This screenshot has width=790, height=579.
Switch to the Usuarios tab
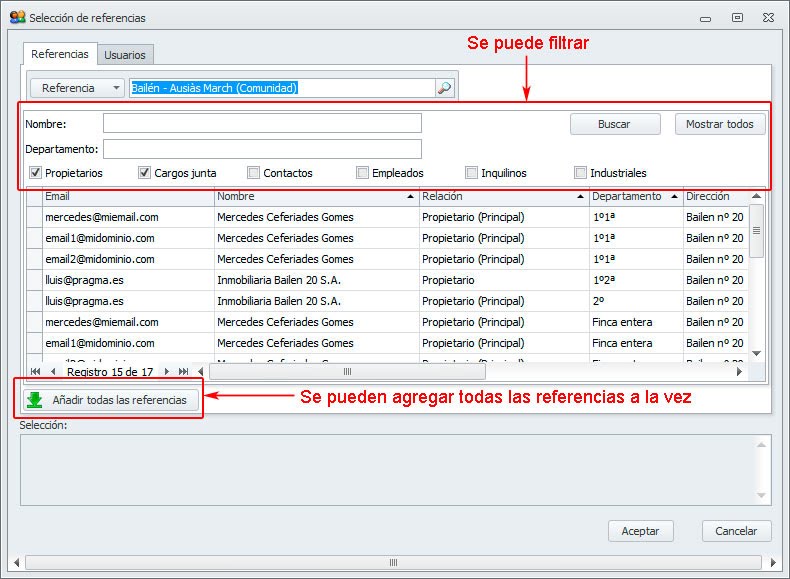click(125, 55)
